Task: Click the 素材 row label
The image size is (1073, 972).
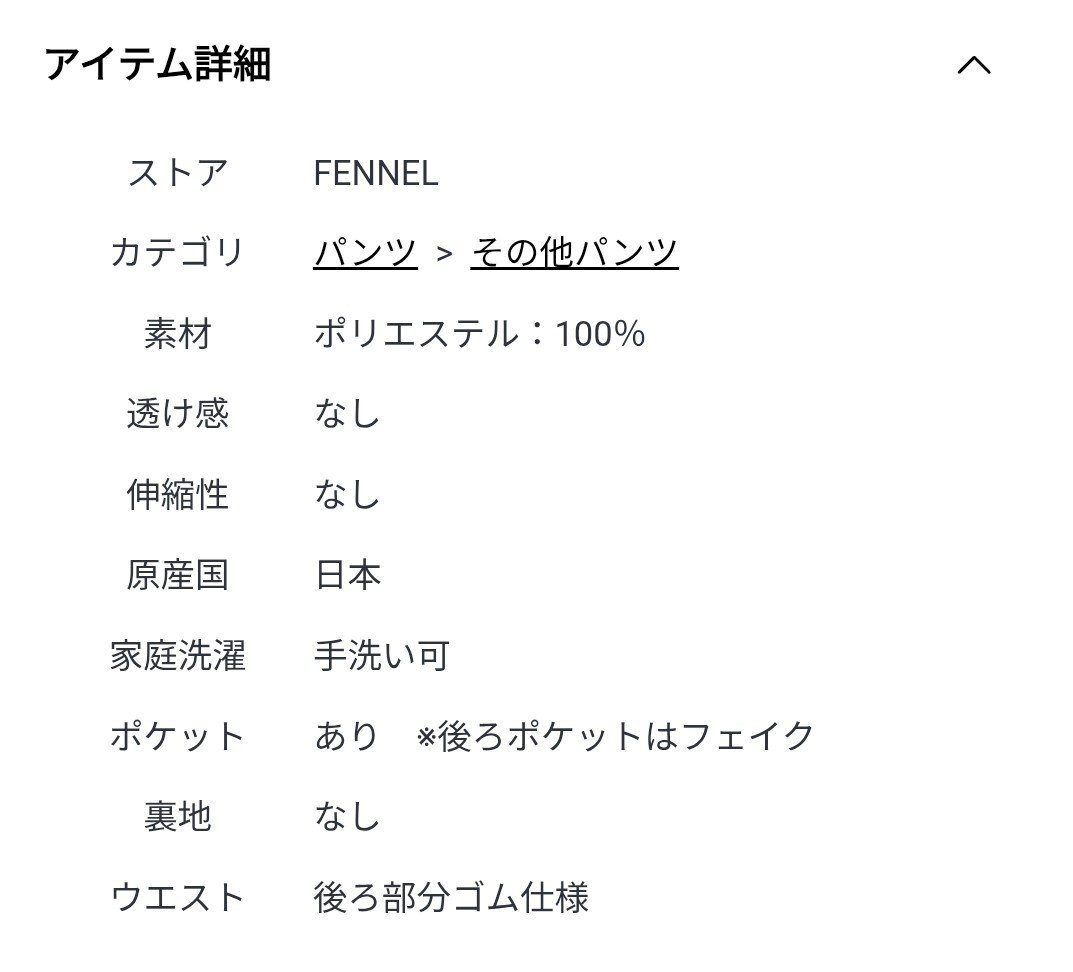Action: 178,334
